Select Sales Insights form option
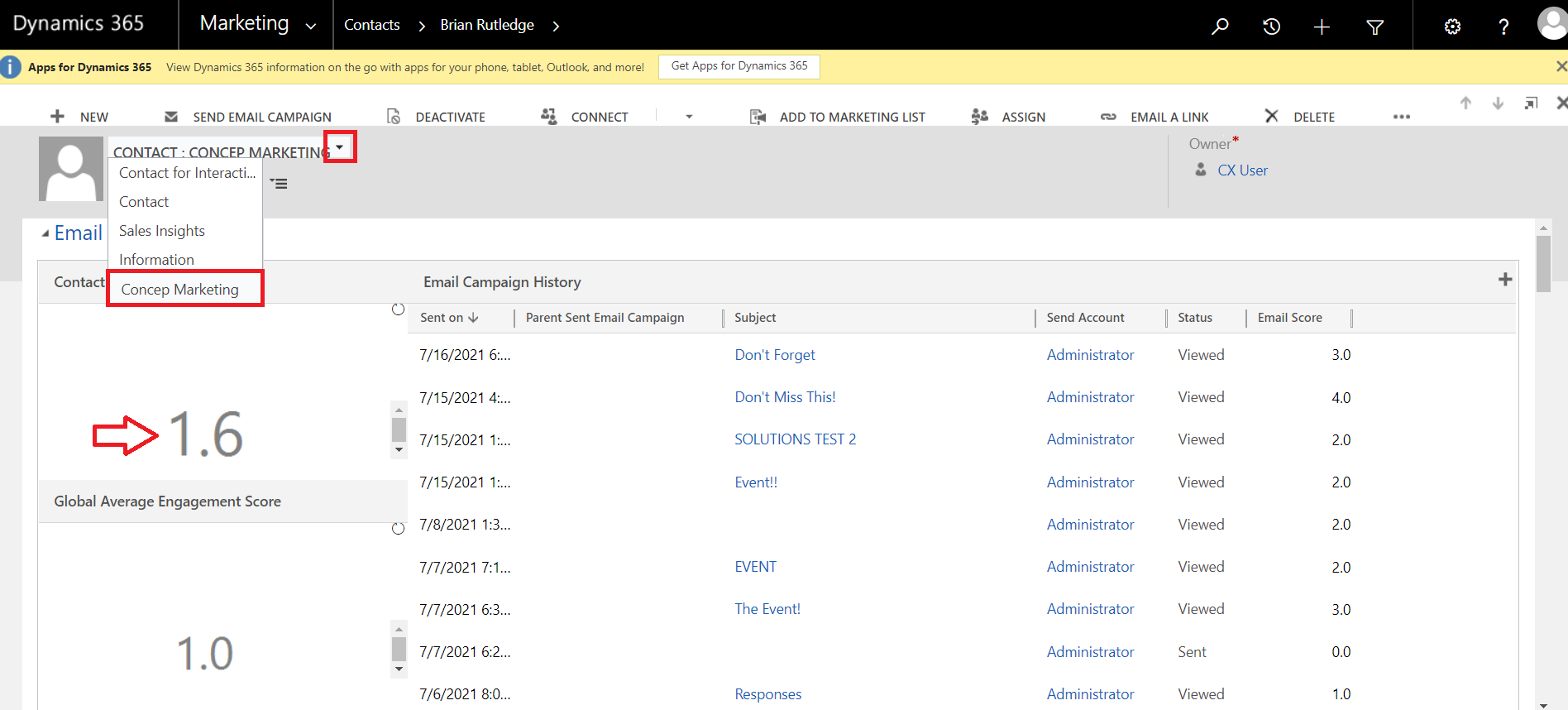 (162, 231)
